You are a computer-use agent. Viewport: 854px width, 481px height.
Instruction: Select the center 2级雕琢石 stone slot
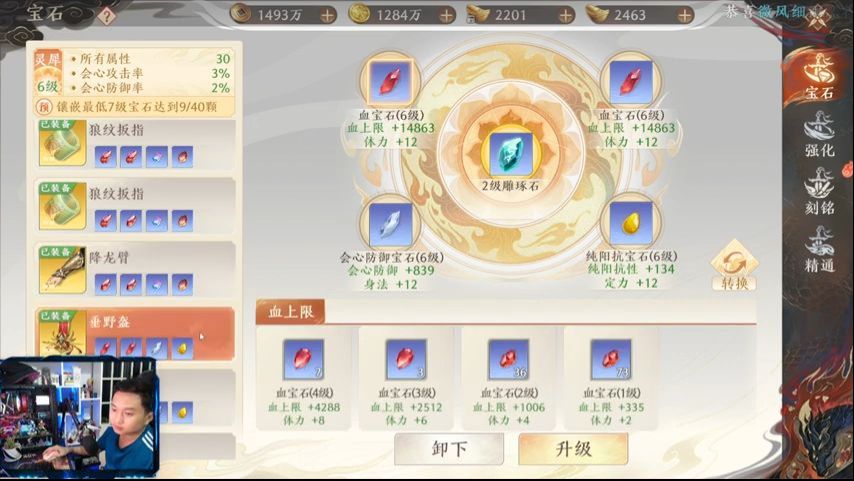(x=510, y=154)
